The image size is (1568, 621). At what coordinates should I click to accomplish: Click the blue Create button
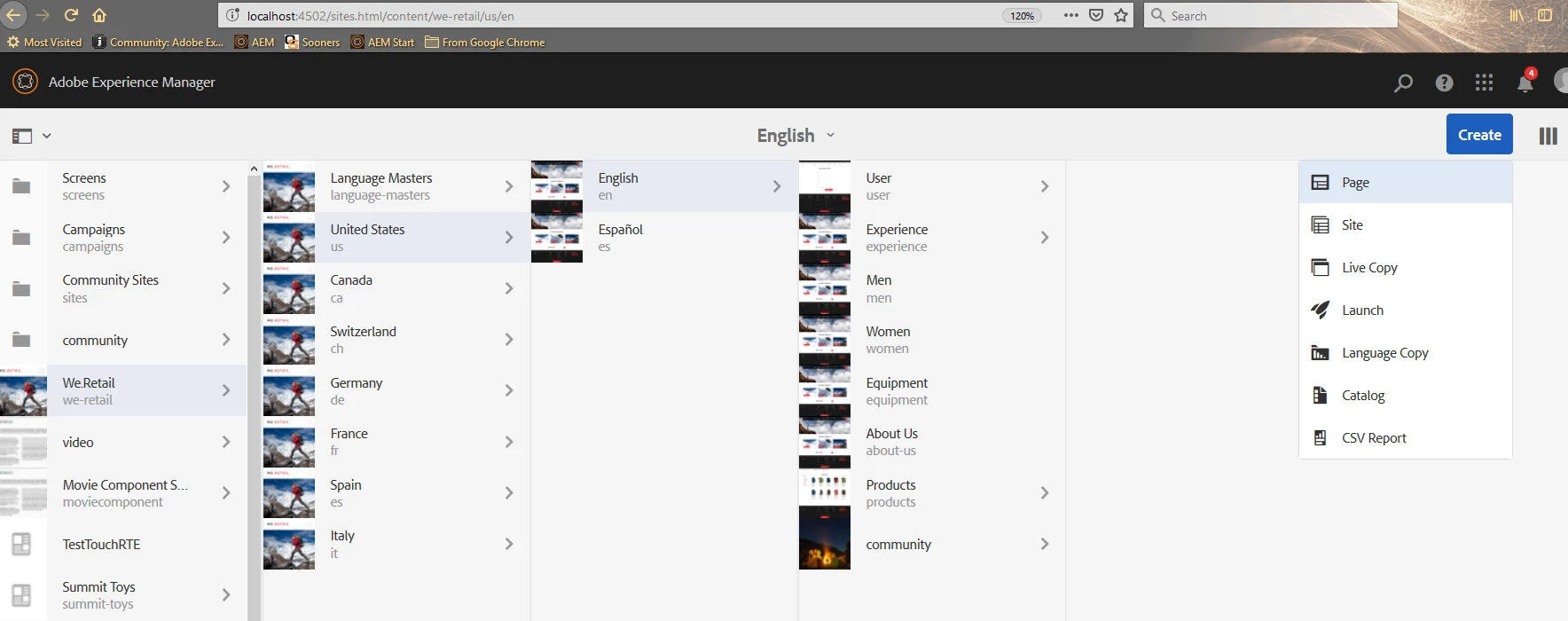1479,135
